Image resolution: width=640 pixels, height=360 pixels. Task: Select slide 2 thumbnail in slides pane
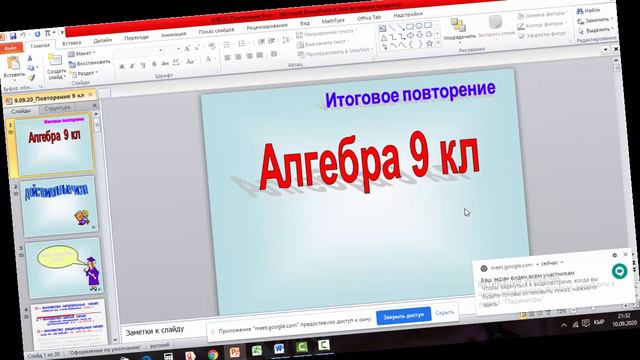point(60,206)
